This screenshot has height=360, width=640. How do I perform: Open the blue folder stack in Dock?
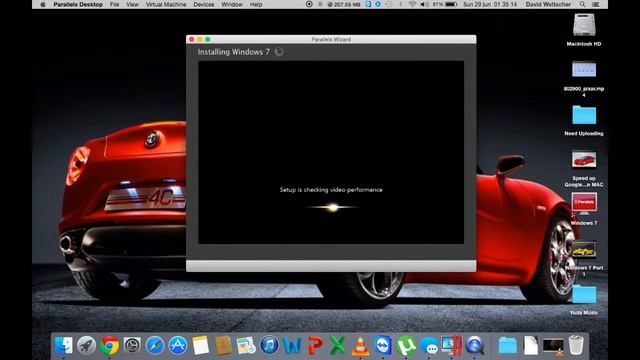pyautogui.click(x=507, y=346)
